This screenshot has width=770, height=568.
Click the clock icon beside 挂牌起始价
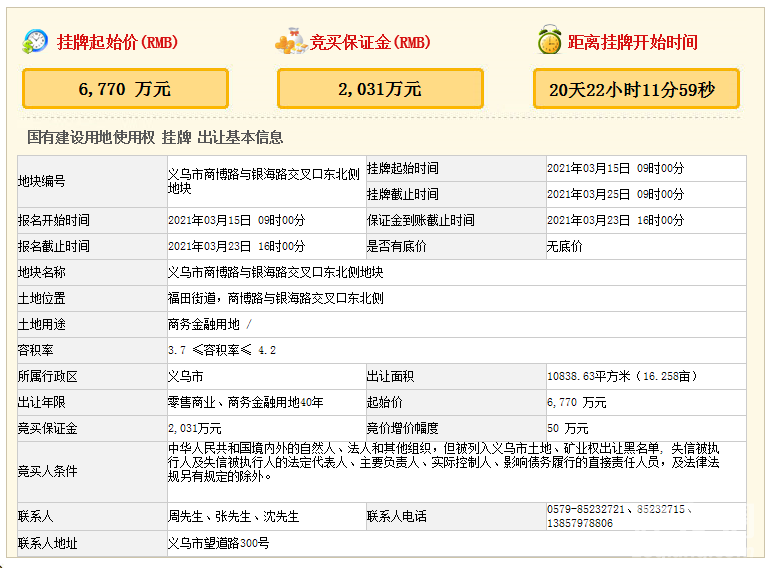pos(36,41)
